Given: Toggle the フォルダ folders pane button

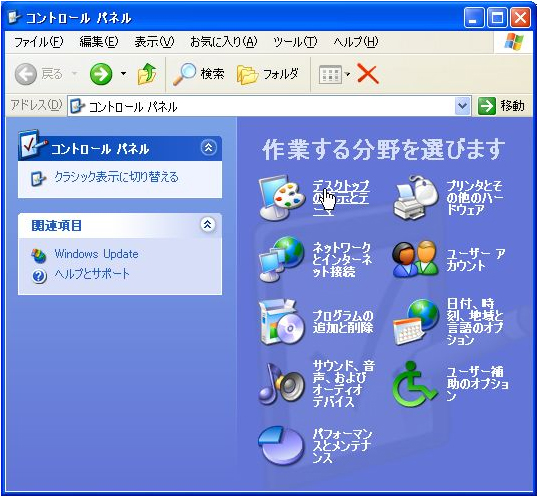Looking at the screenshot, I should coord(268,74).
